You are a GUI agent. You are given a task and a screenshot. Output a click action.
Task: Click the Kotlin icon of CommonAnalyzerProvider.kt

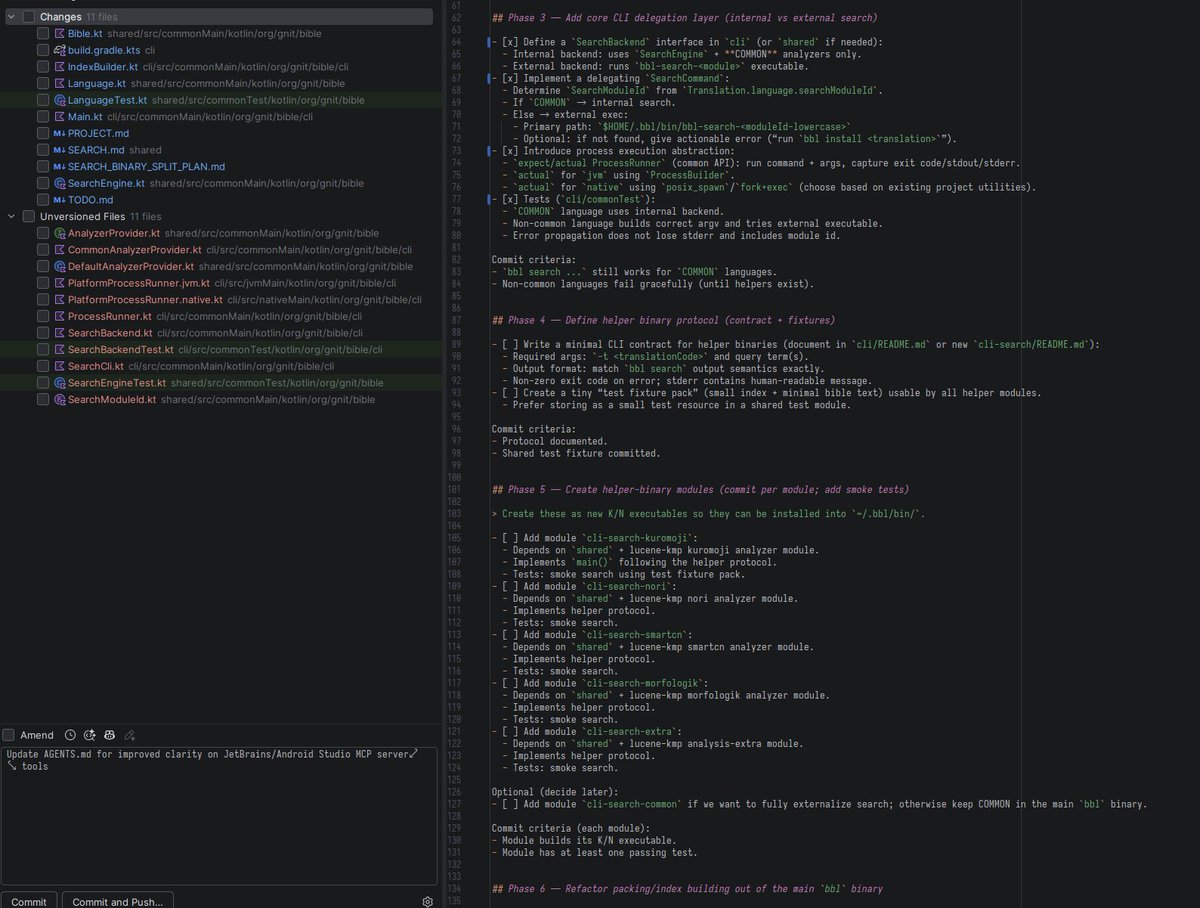coord(60,250)
